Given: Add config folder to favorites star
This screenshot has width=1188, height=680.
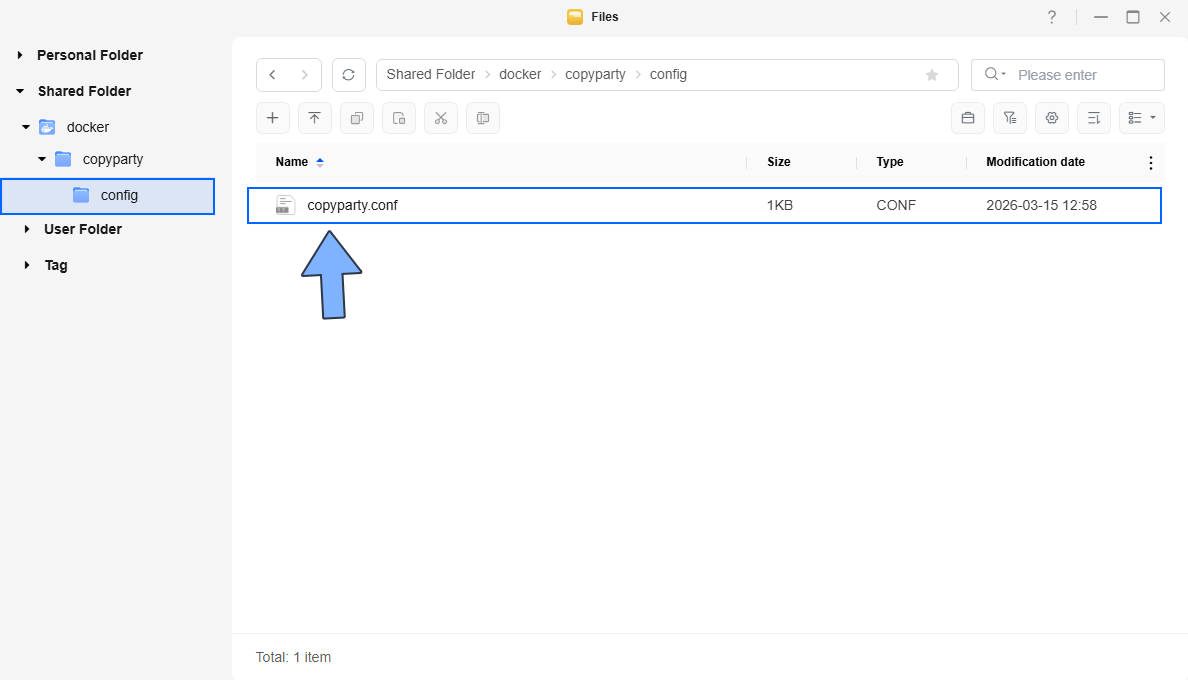Looking at the screenshot, I should coord(932,75).
